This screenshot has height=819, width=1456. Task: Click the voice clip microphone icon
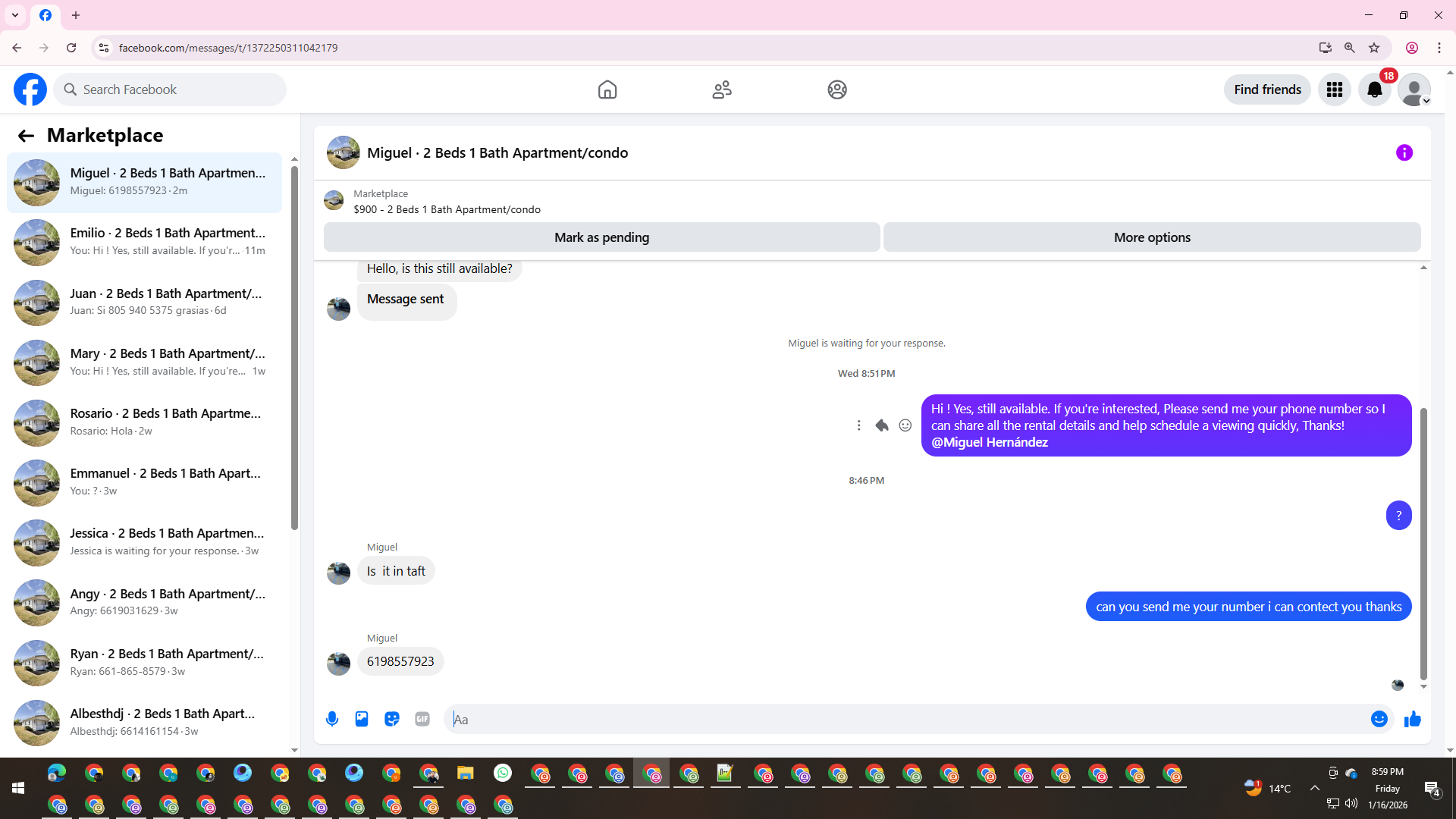(x=332, y=719)
